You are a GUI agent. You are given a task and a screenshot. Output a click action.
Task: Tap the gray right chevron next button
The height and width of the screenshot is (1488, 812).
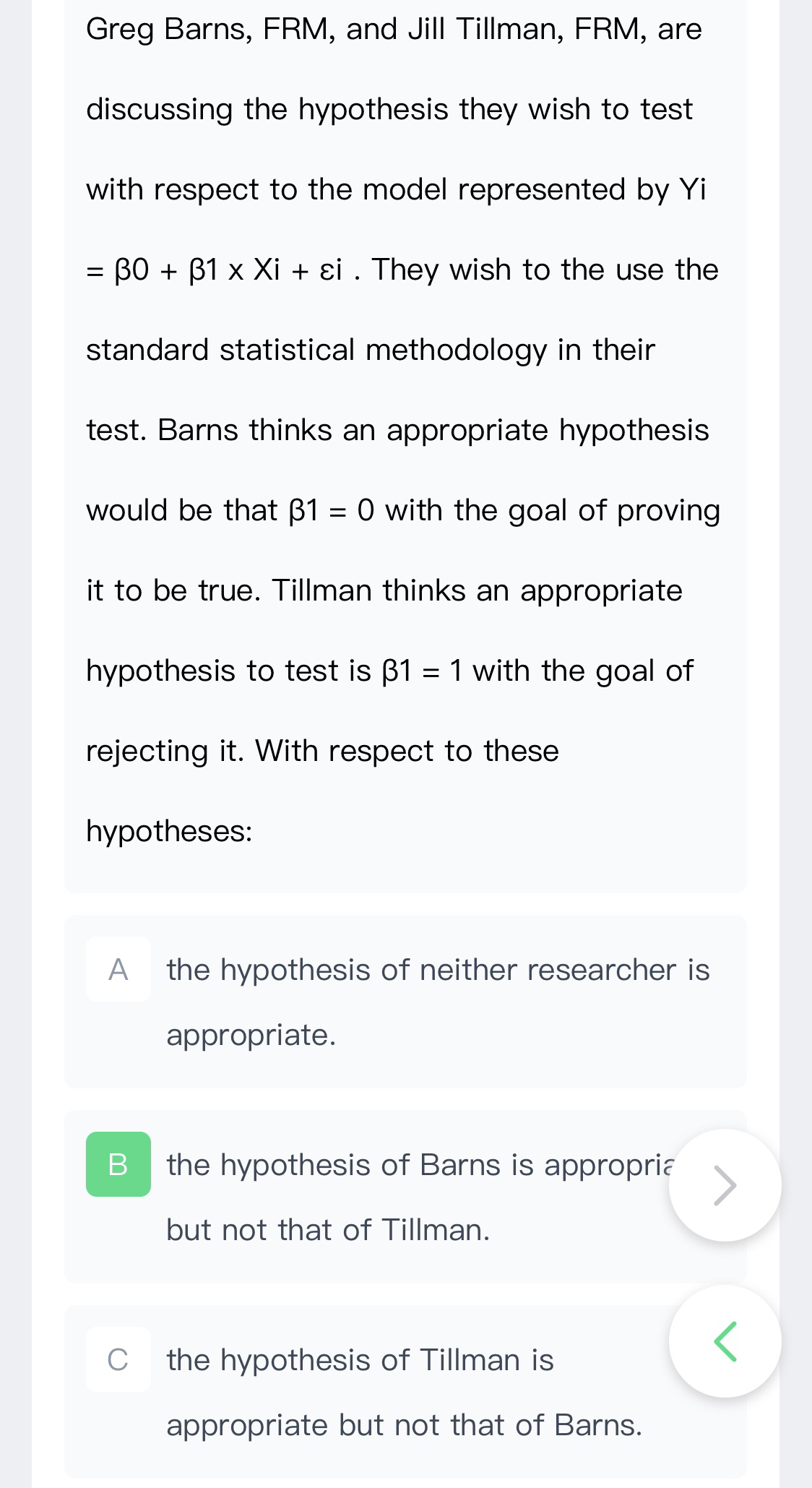point(725,1185)
